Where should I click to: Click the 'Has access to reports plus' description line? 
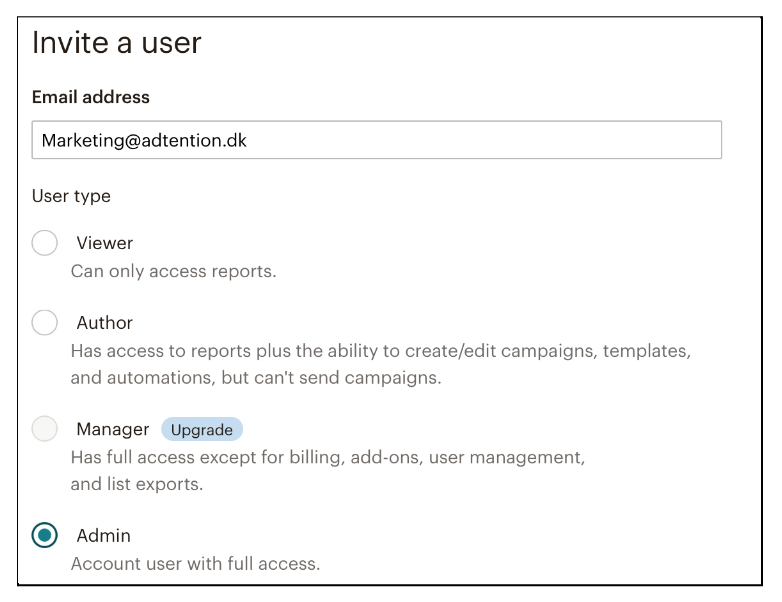[x=380, y=351]
